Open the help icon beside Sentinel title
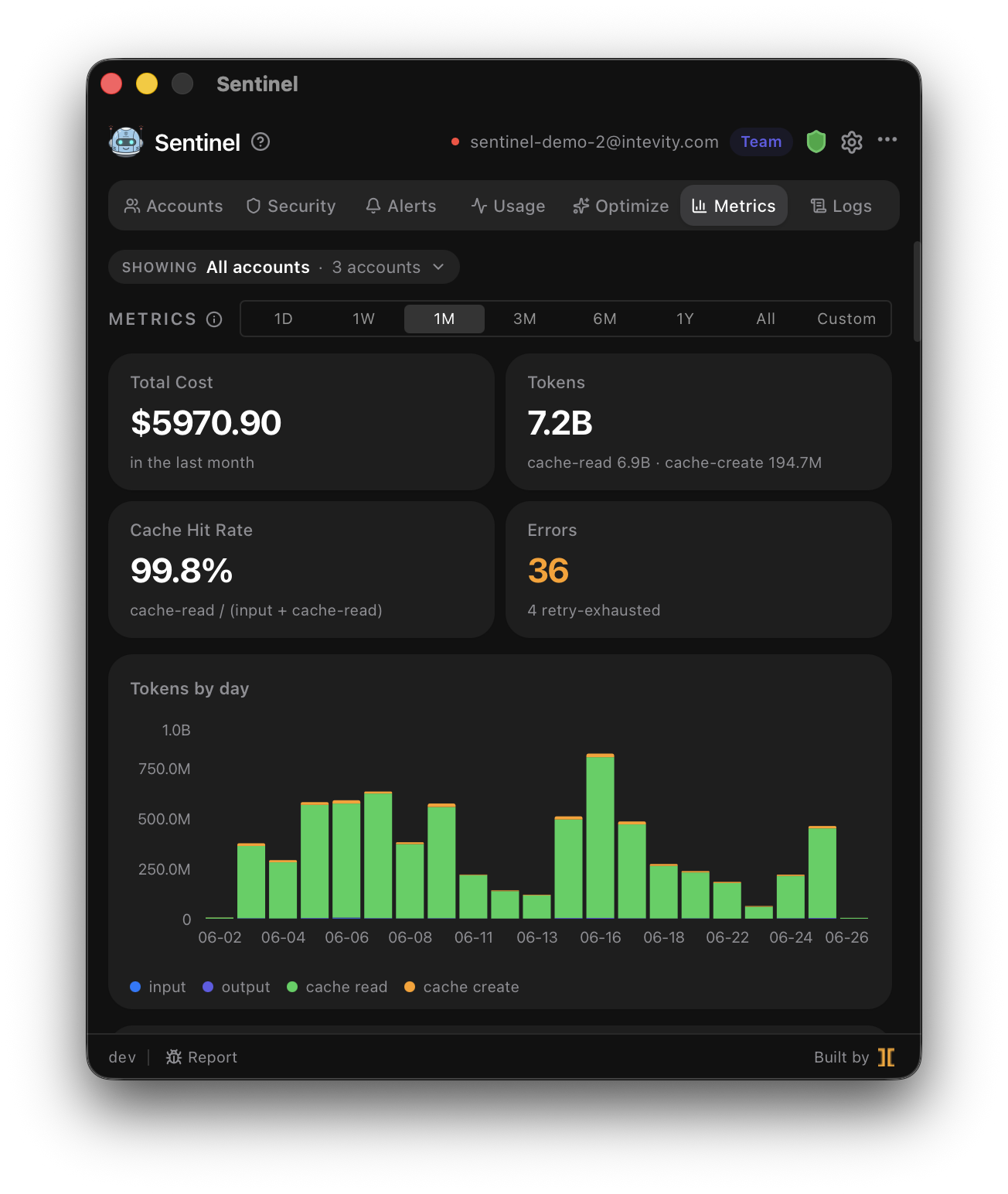 [x=261, y=142]
